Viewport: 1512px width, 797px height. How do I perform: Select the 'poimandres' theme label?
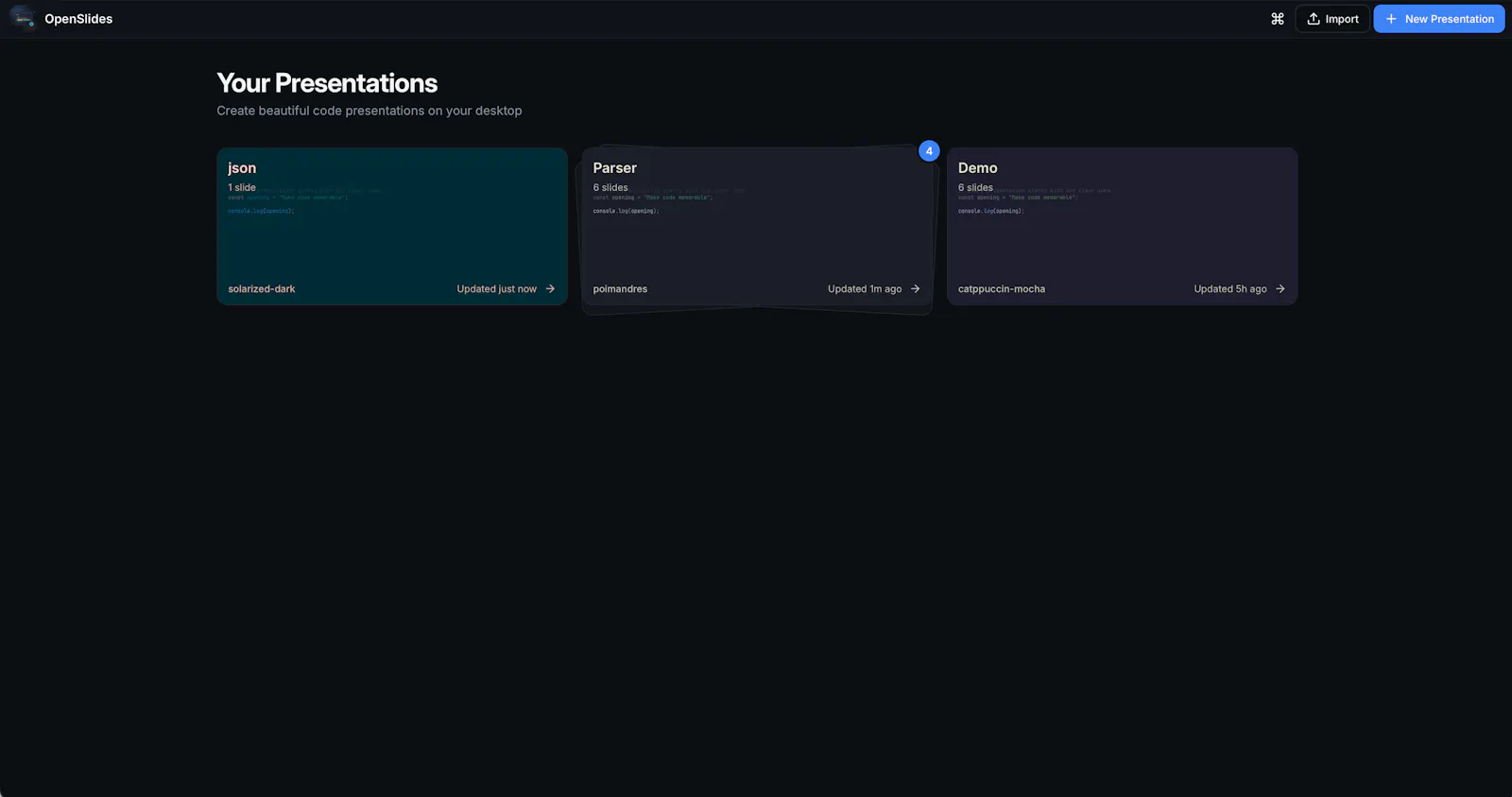coord(620,289)
